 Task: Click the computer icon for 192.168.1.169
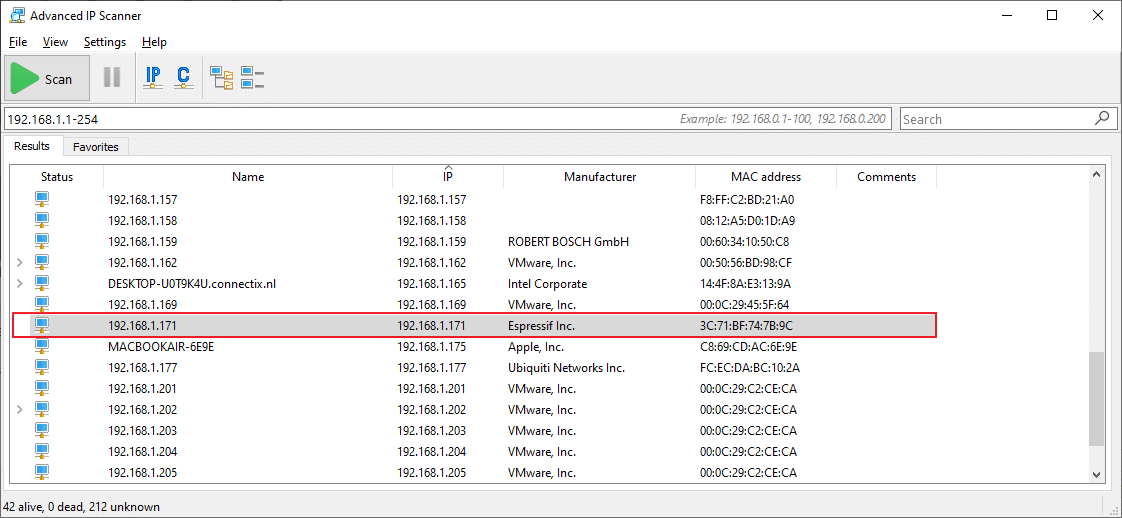pos(42,304)
